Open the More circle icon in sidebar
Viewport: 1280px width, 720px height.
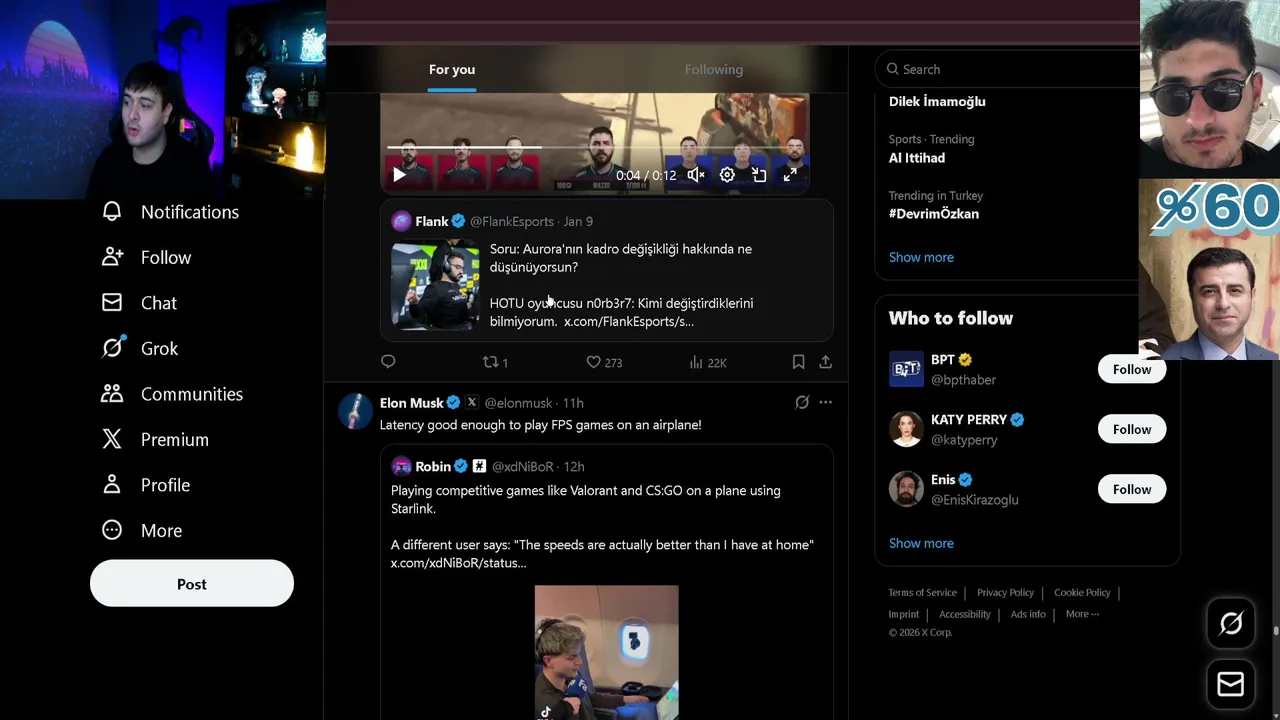pos(112,530)
